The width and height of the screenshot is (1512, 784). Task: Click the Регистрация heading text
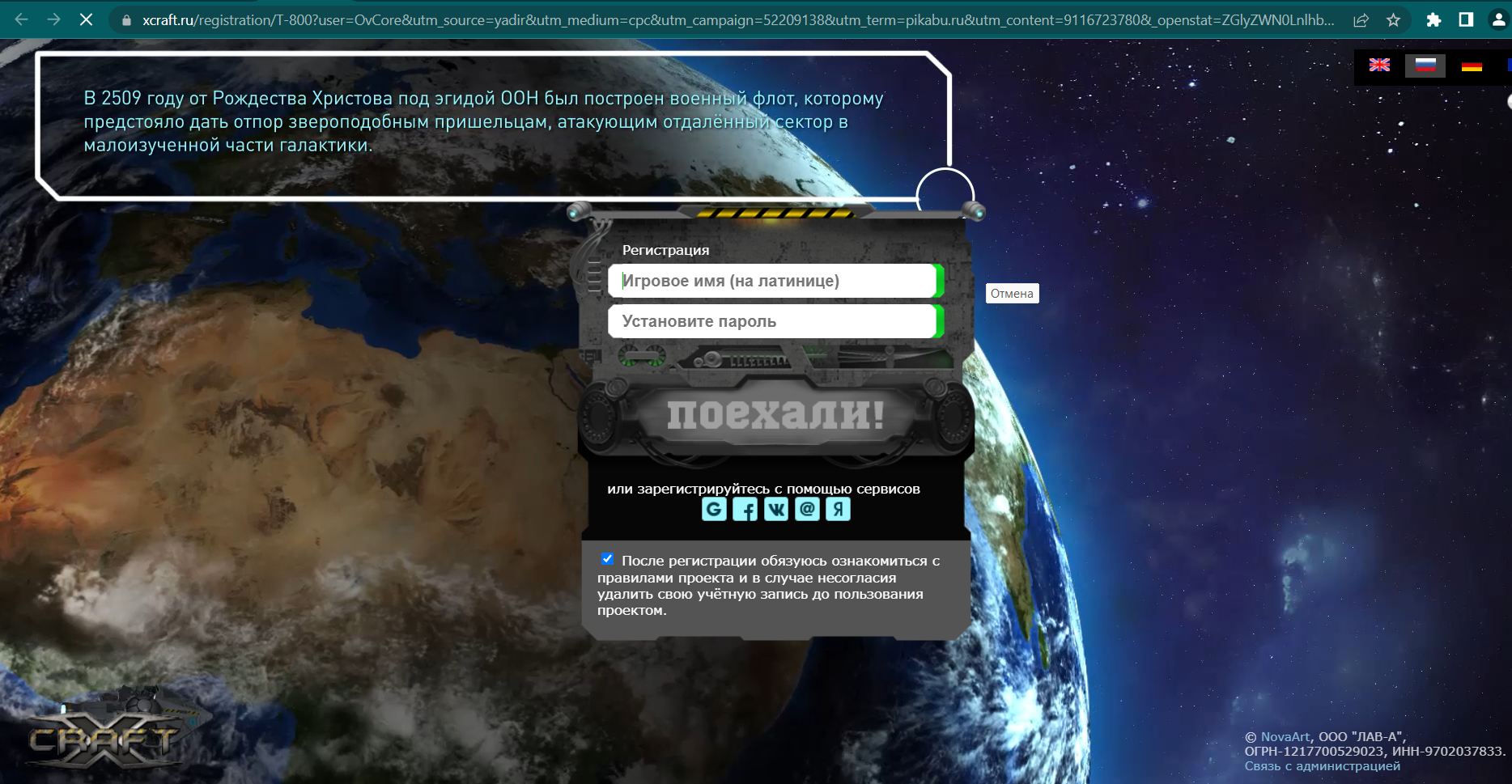tap(665, 251)
